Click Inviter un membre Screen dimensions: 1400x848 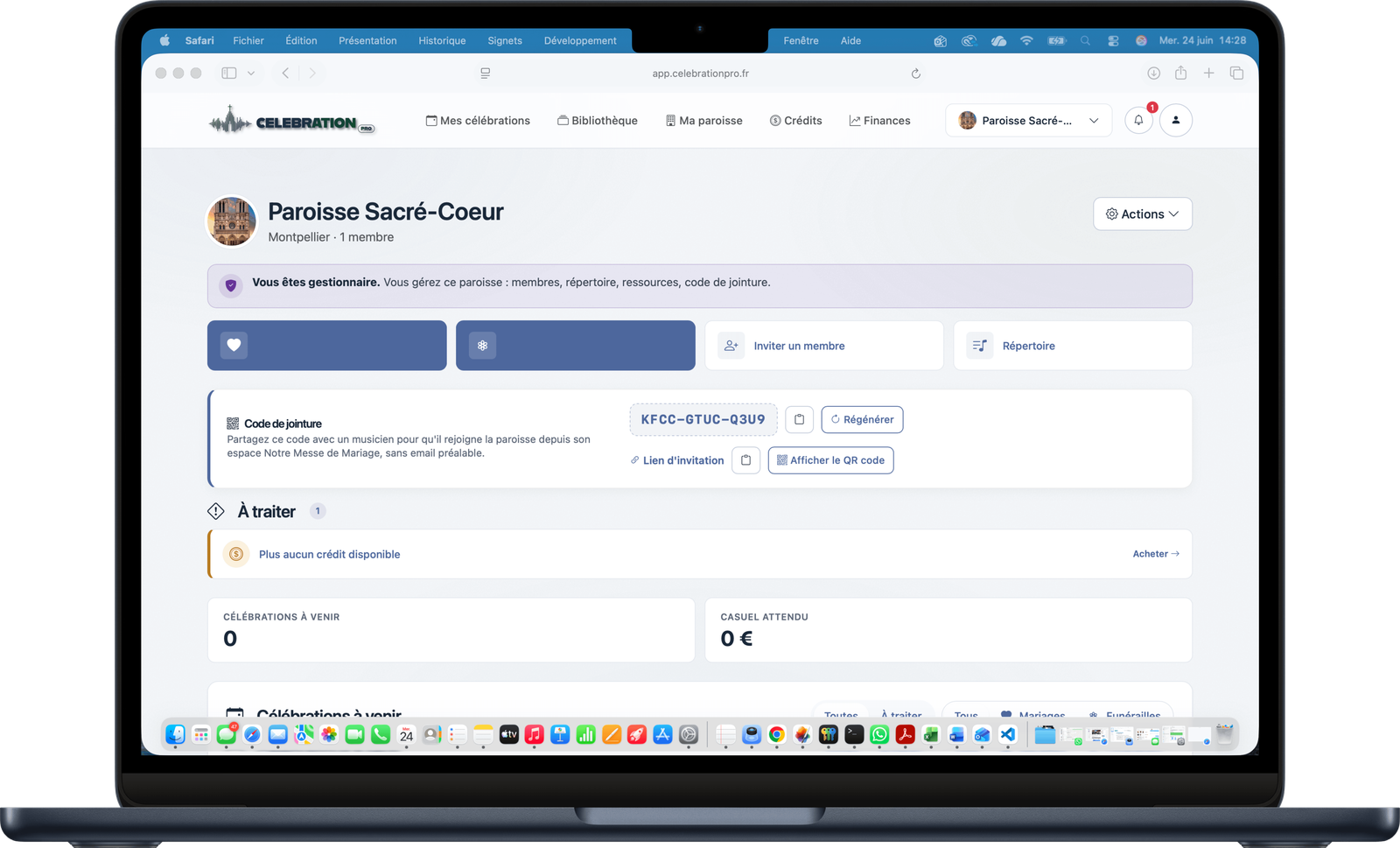(824, 346)
